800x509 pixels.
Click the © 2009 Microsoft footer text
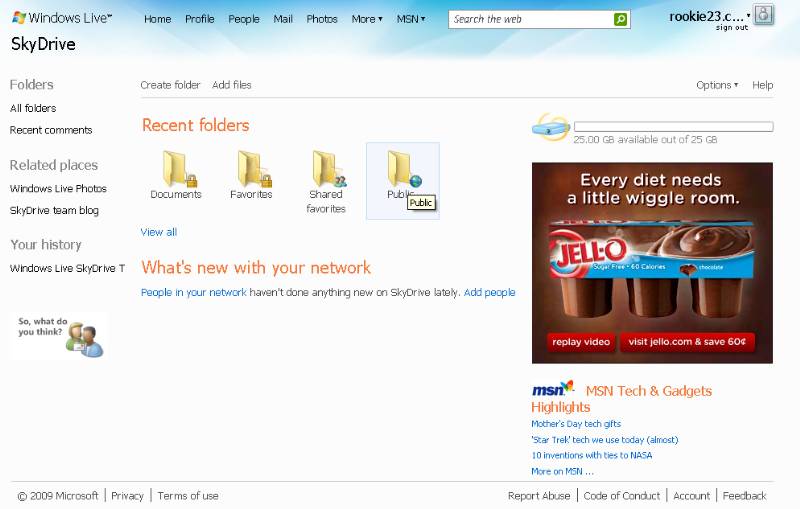pos(58,496)
